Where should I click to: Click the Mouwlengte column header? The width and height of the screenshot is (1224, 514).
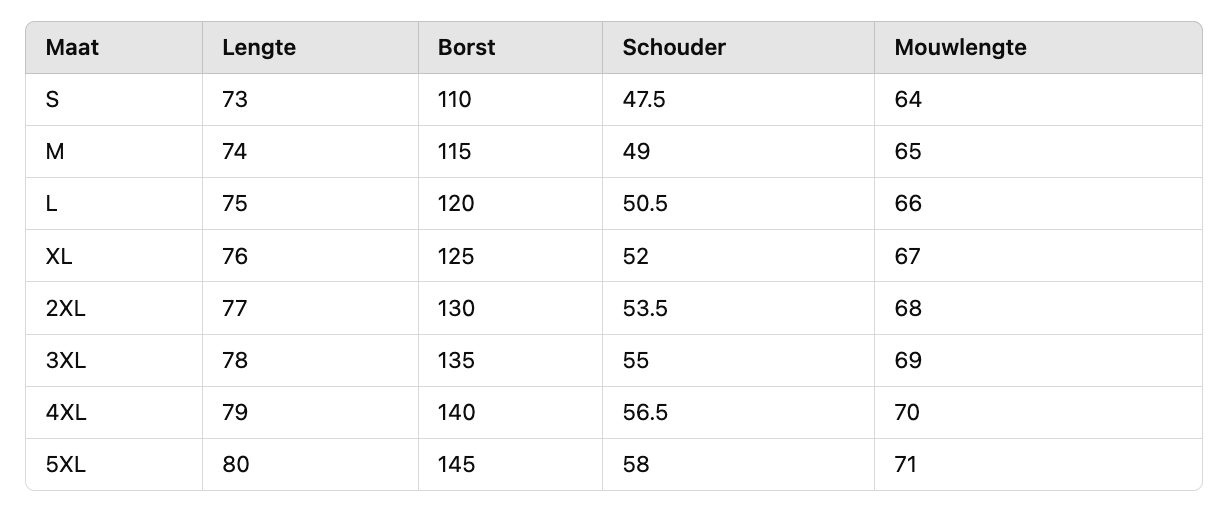[x=961, y=47]
